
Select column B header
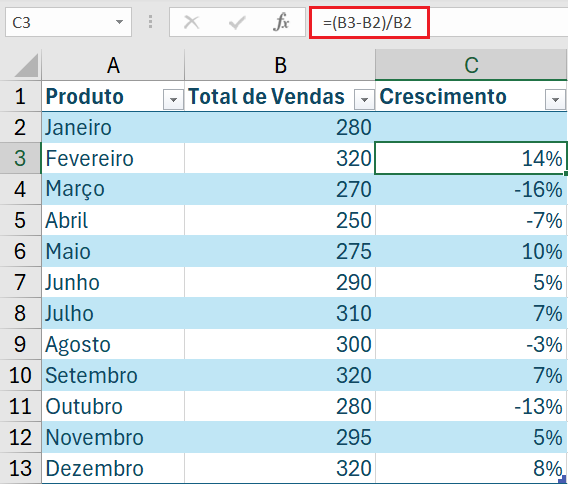pyautogui.click(x=280, y=65)
